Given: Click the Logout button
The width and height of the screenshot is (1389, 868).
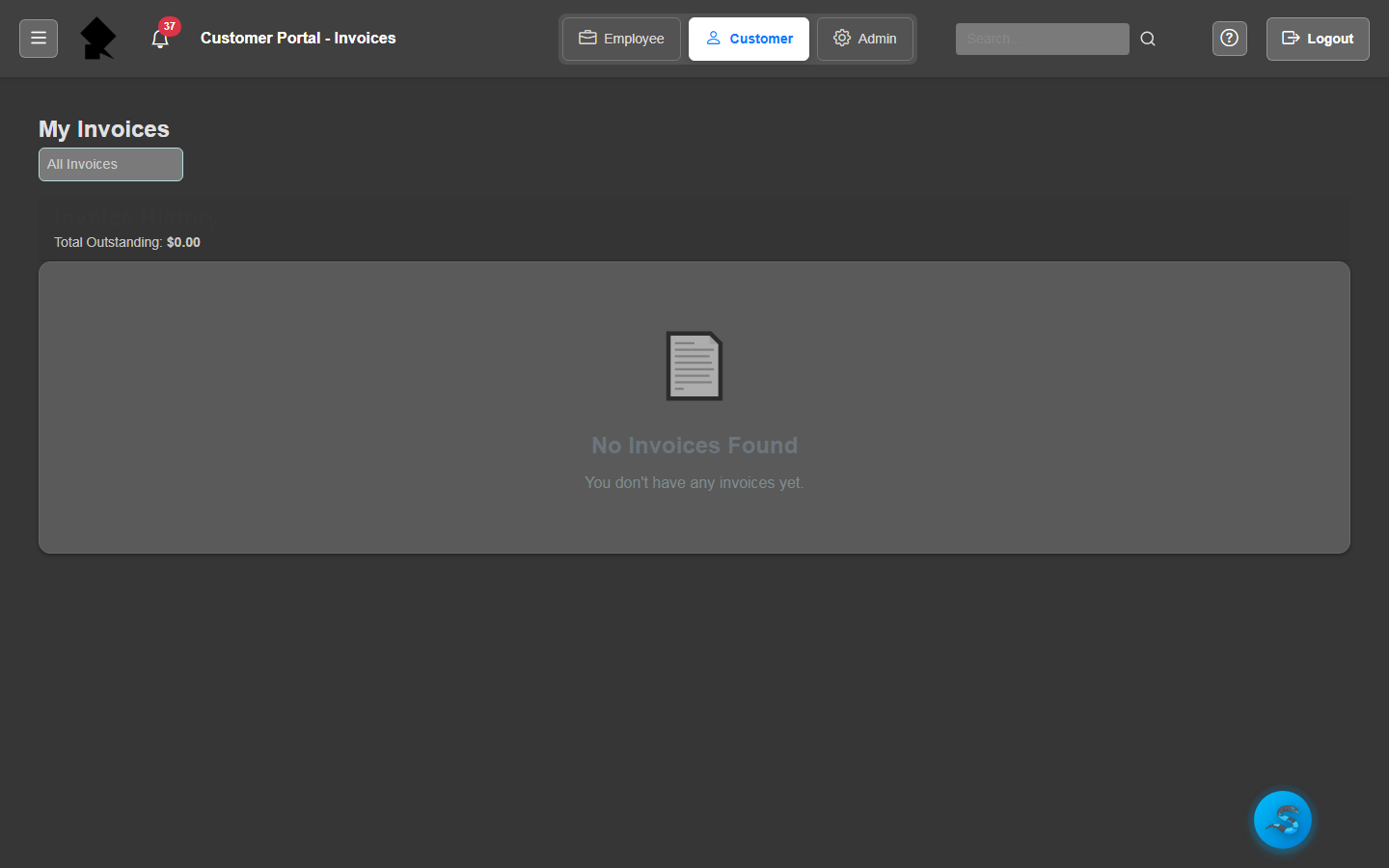Looking at the screenshot, I should click(1318, 39).
